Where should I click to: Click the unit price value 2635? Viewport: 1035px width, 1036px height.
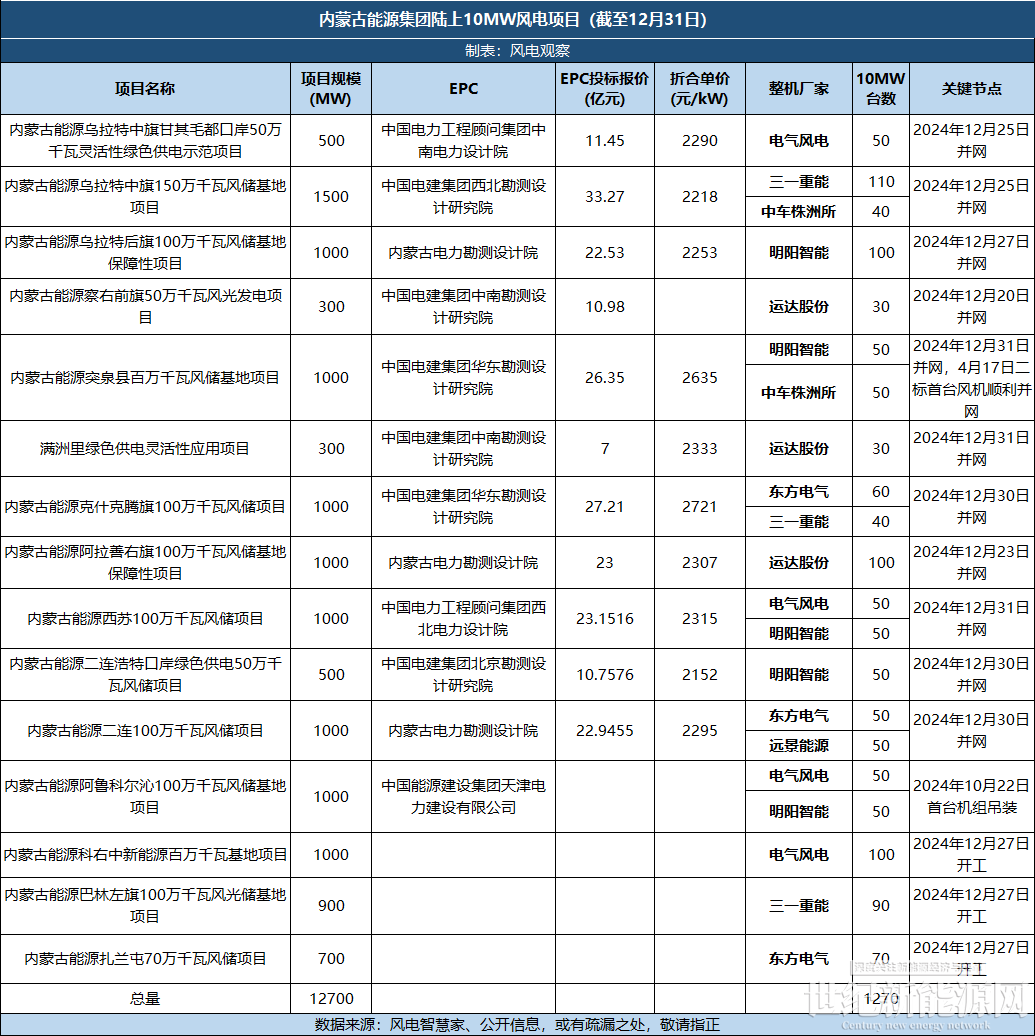700,377
